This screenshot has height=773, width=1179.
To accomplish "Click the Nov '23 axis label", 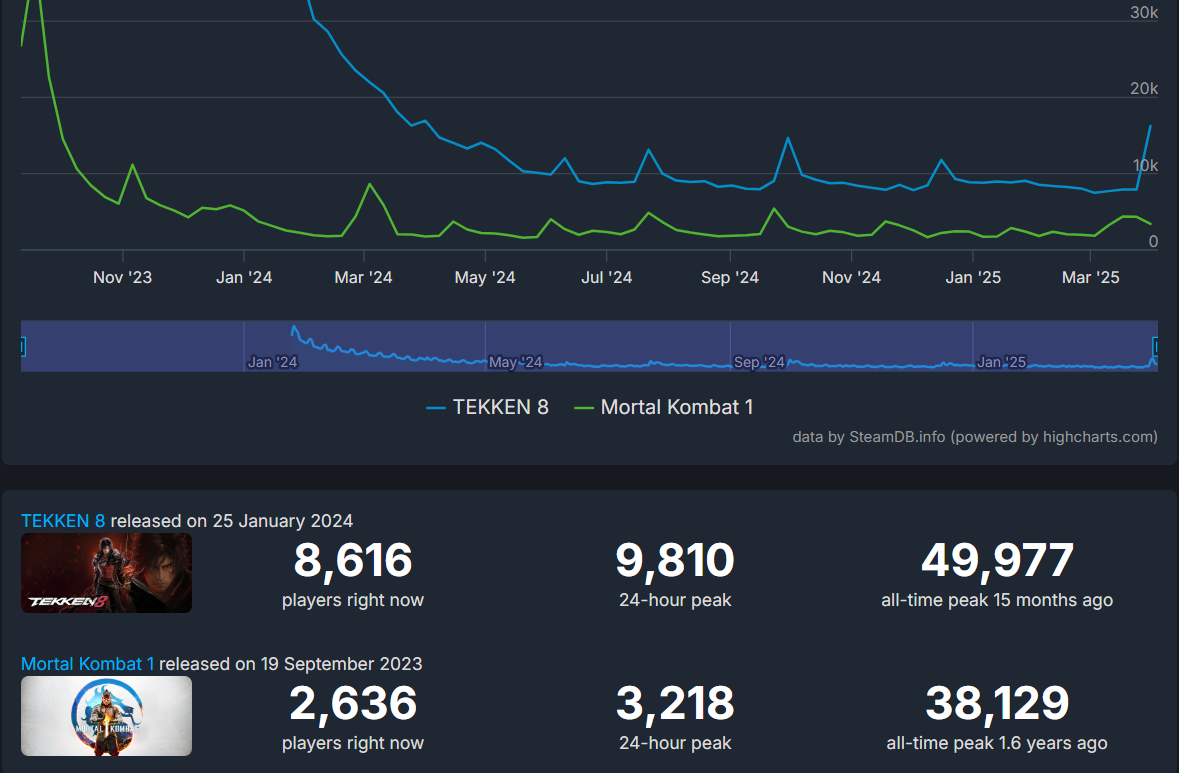I will [123, 277].
